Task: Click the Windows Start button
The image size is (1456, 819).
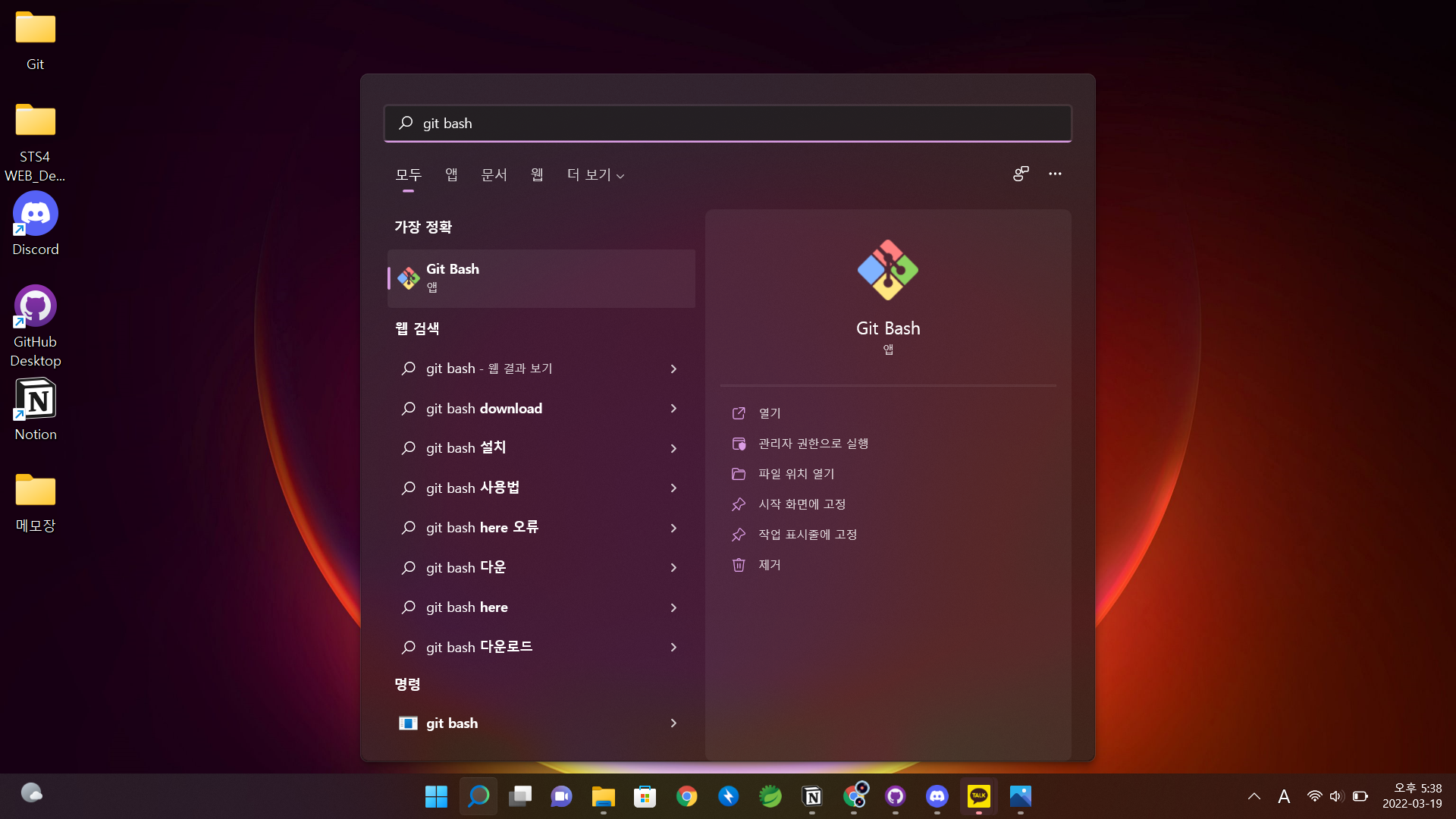Action: (x=436, y=796)
